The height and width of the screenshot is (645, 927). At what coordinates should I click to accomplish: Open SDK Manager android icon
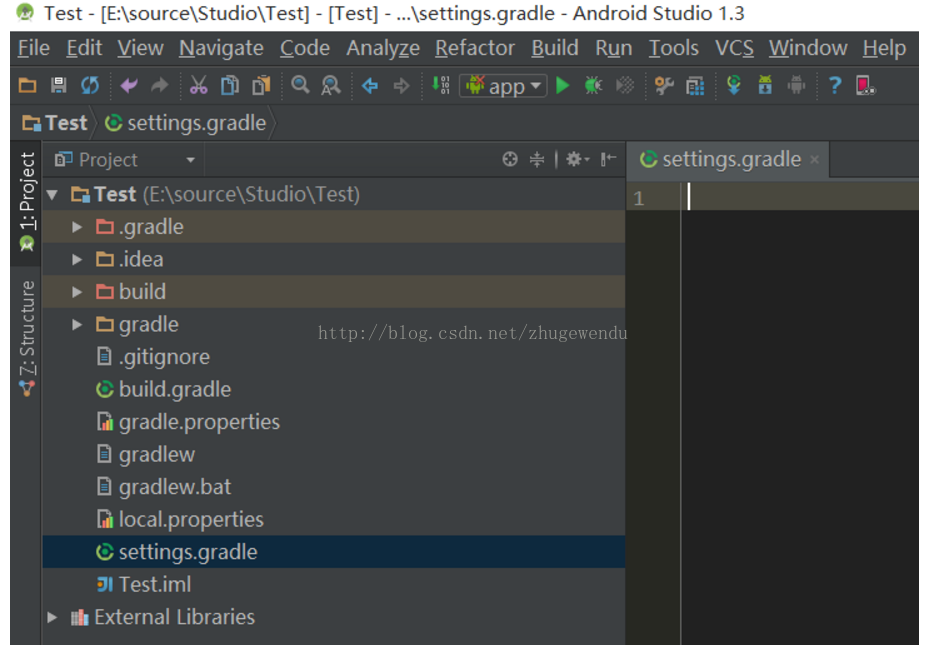796,86
